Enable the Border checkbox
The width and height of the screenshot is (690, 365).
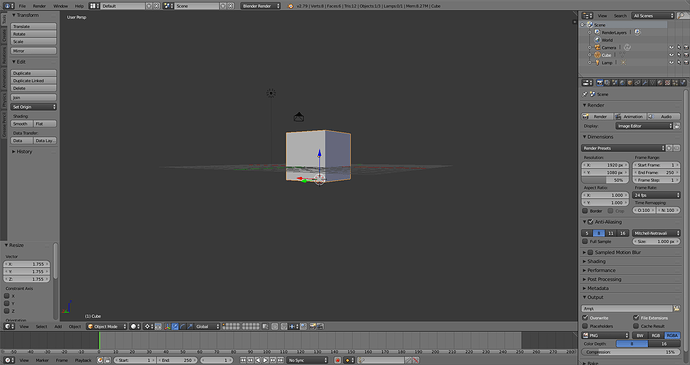point(585,210)
